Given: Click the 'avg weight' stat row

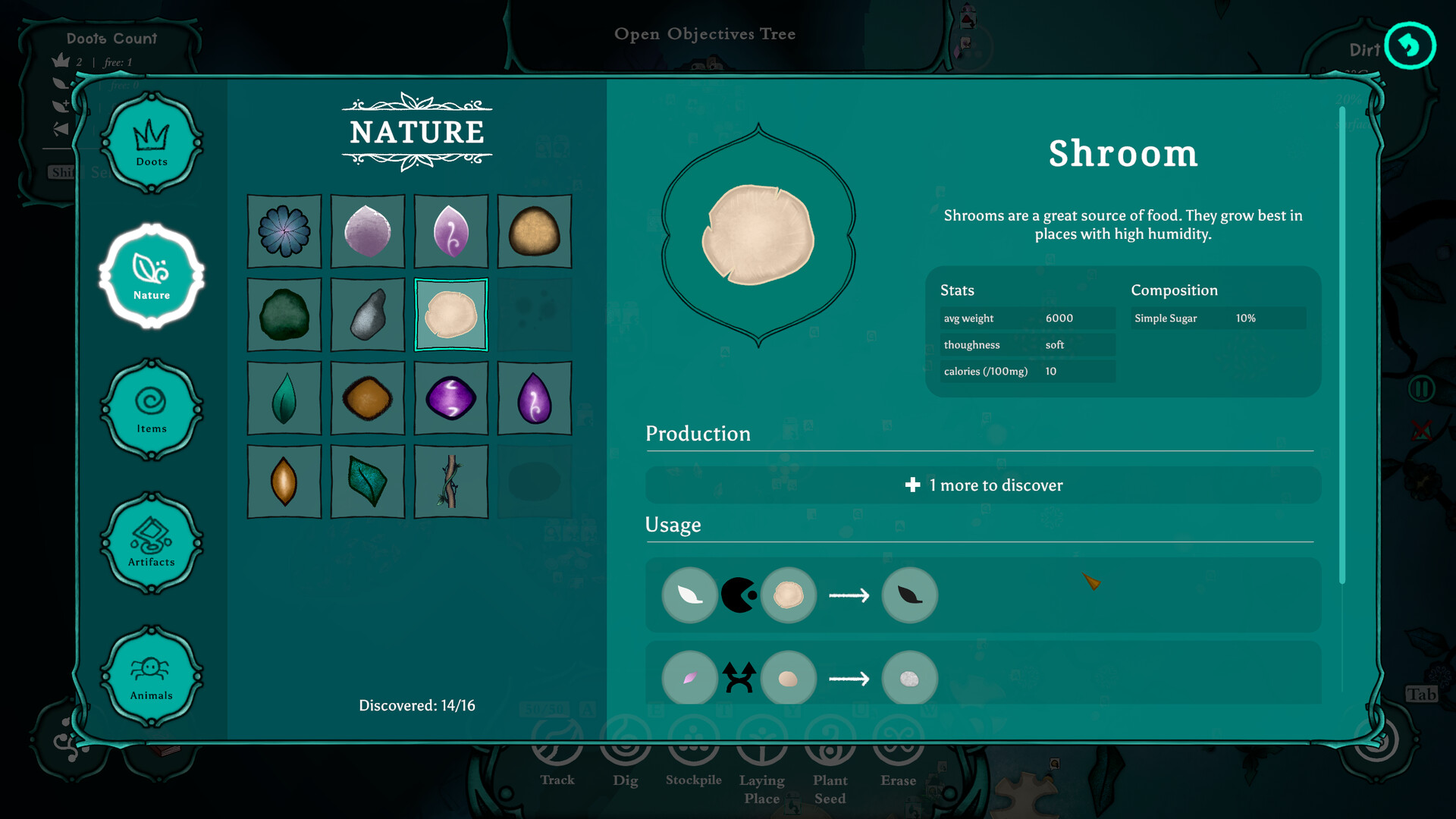Looking at the screenshot, I should (x=1028, y=318).
